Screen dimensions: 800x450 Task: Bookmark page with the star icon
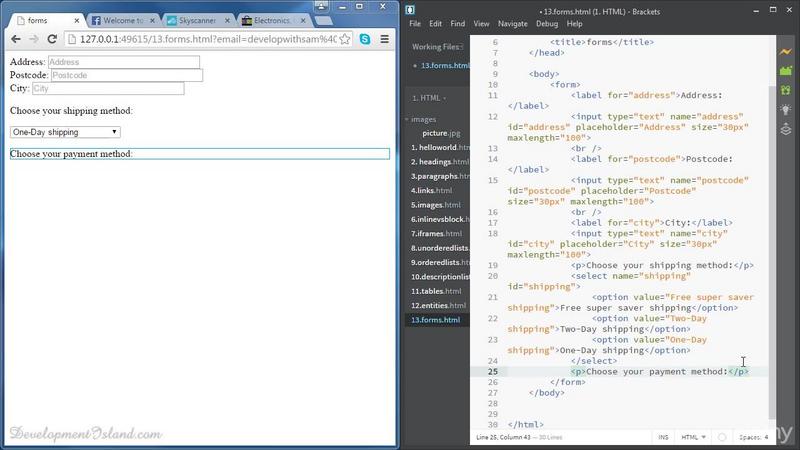tap(345, 39)
